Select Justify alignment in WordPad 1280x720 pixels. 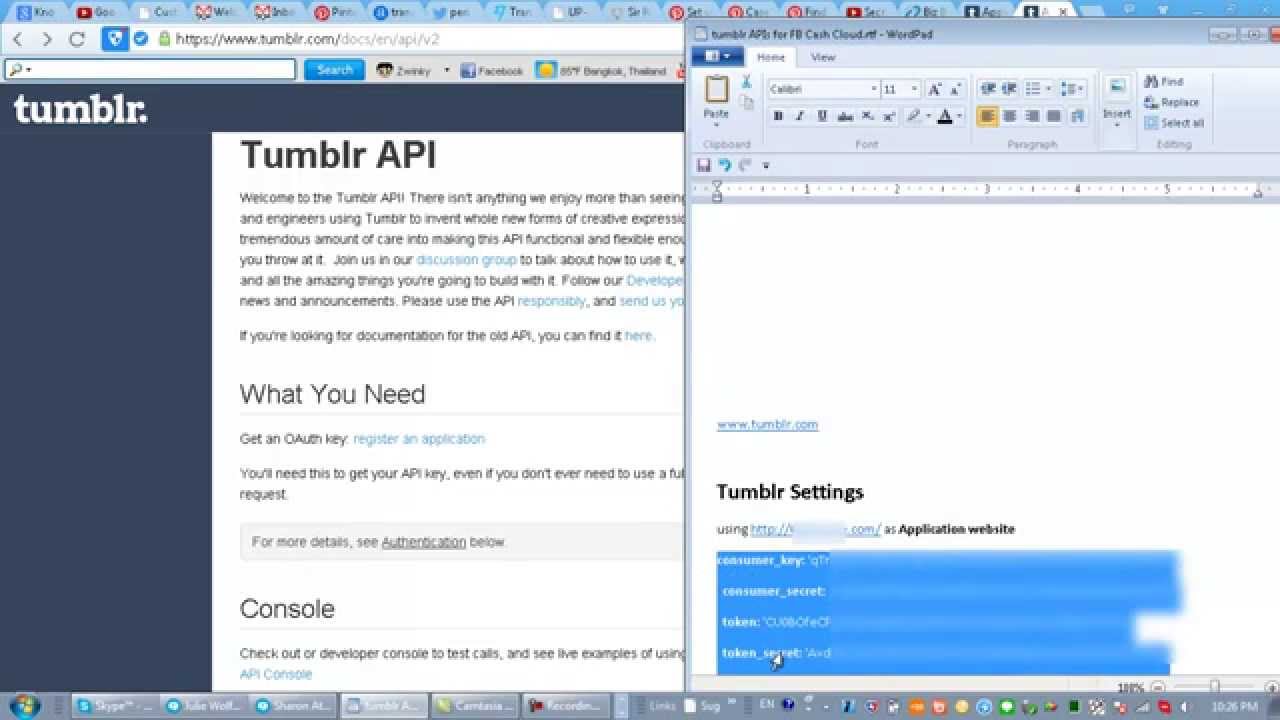[x=1053, y=116]
